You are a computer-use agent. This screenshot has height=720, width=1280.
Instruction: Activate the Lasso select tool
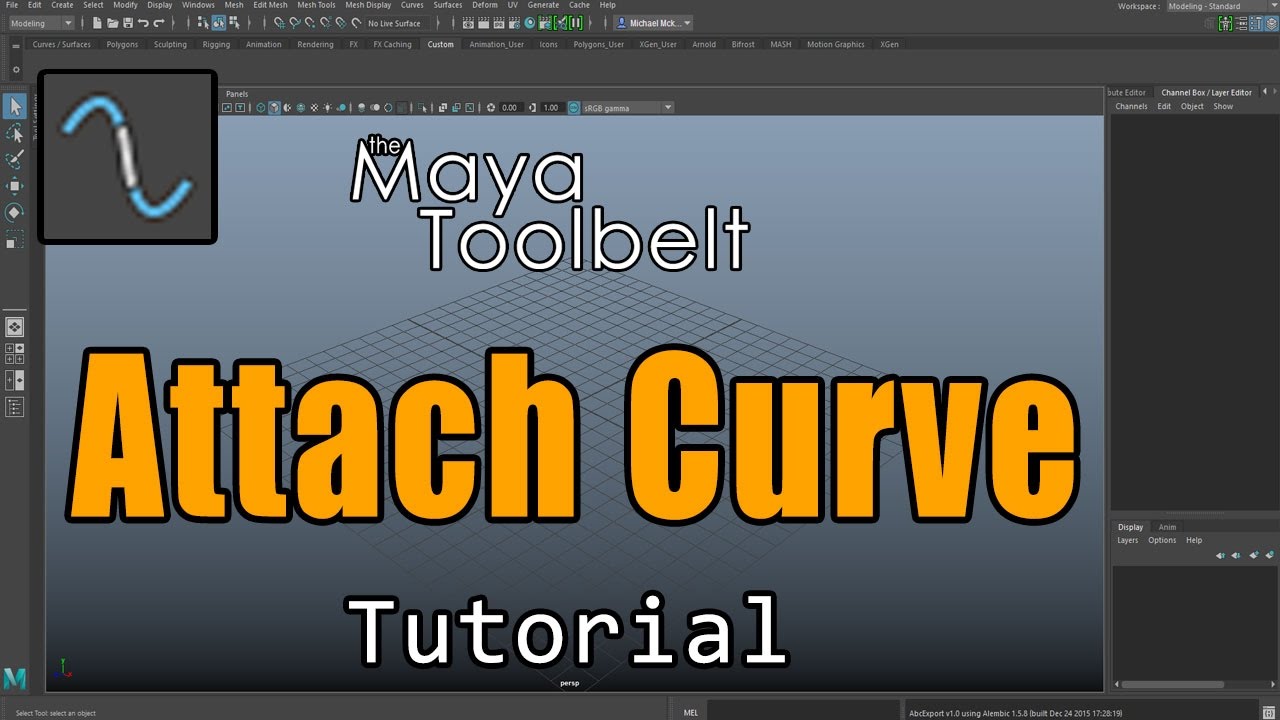pos(15,133)
